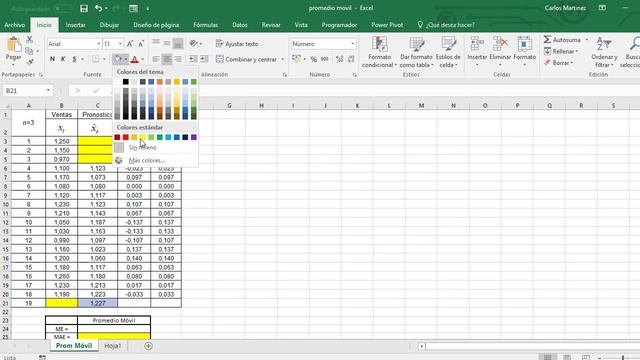
Task: Click the Borders icon in Fuente group
Action: [96, 59]
